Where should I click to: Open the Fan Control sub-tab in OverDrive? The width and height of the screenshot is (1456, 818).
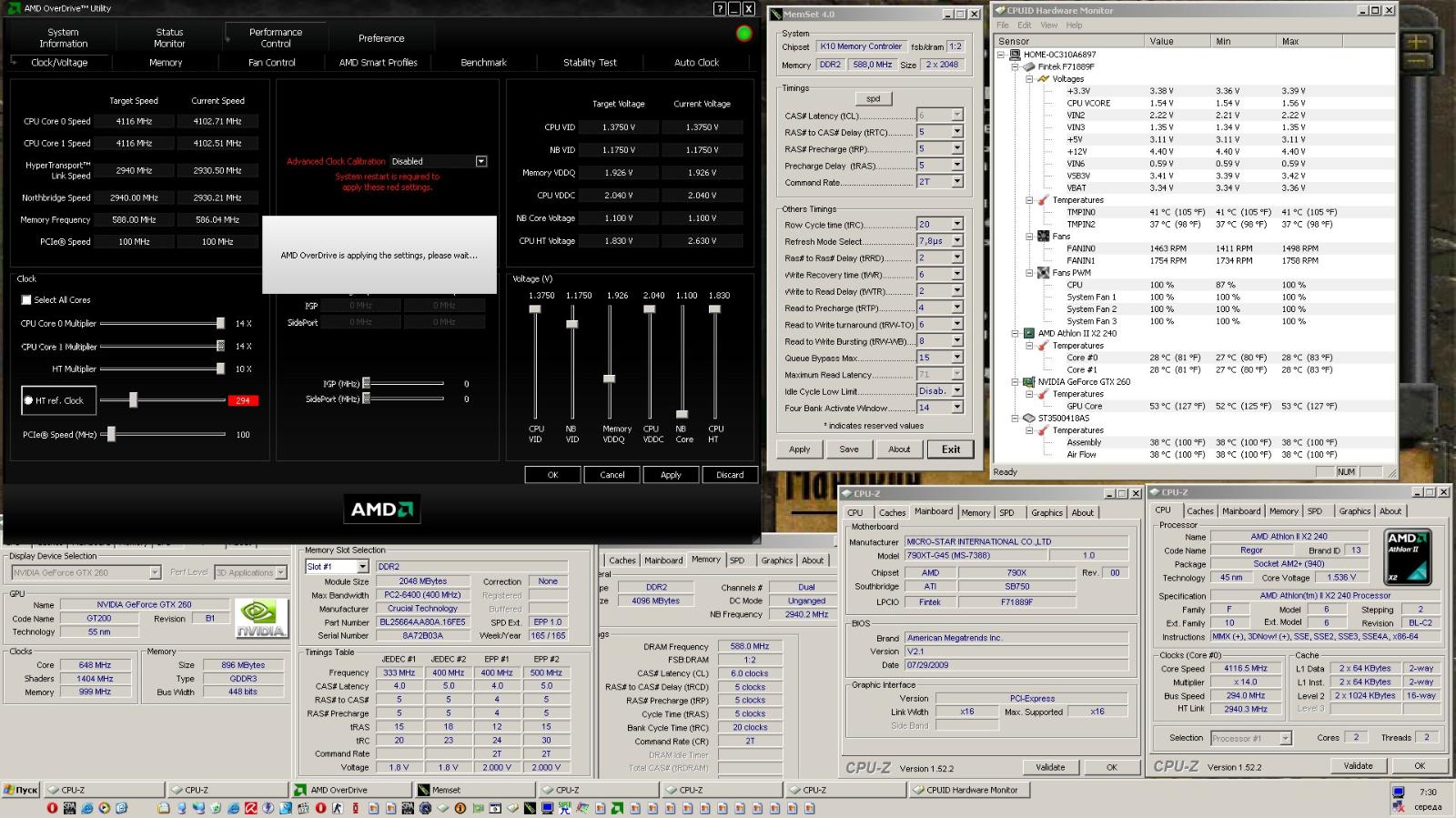coord(272,63)
